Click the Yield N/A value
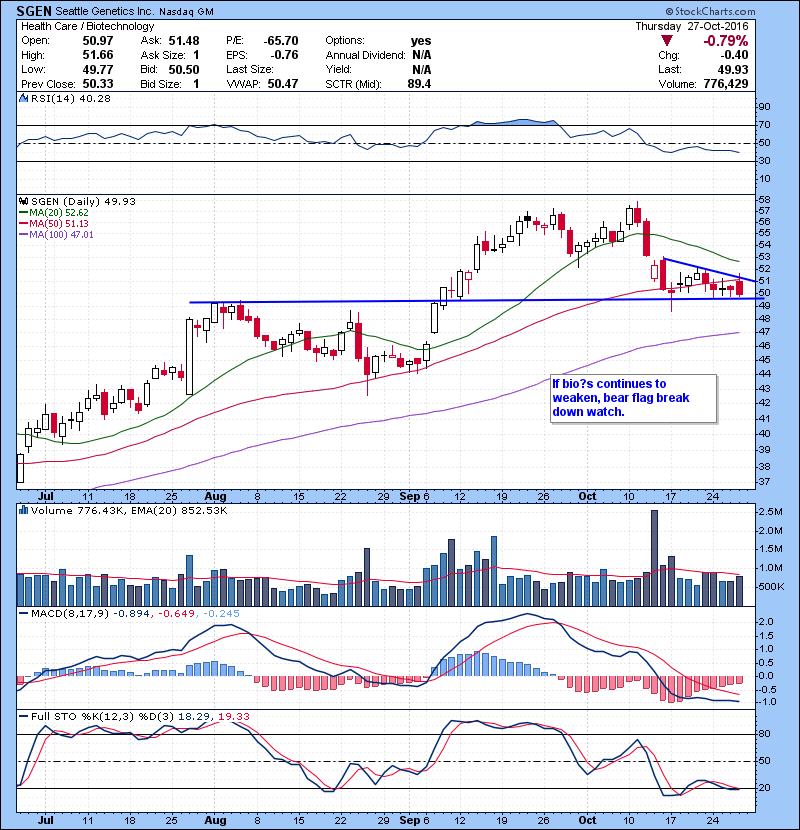This screenshot has height=830, width=800. 421,69
